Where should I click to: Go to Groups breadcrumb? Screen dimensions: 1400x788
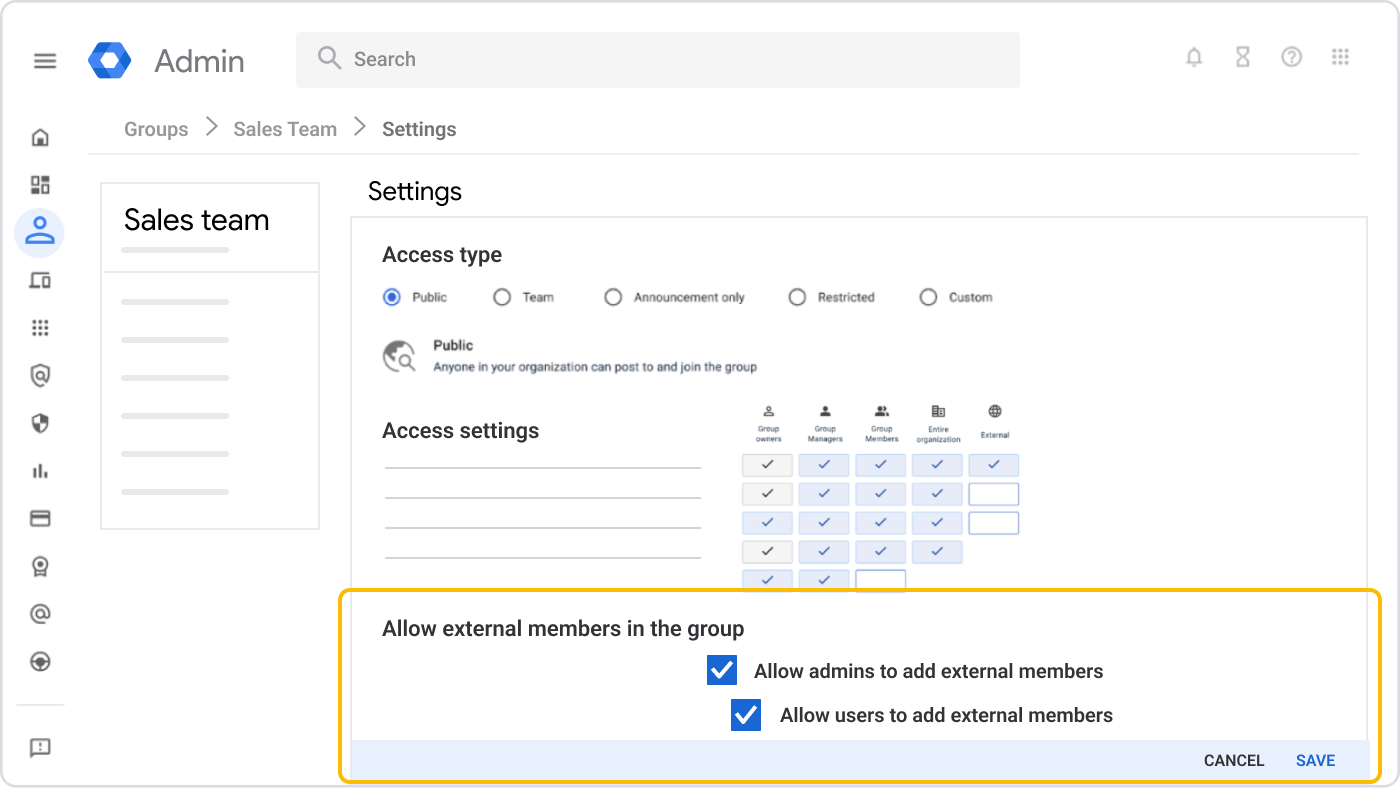(156, 129)
